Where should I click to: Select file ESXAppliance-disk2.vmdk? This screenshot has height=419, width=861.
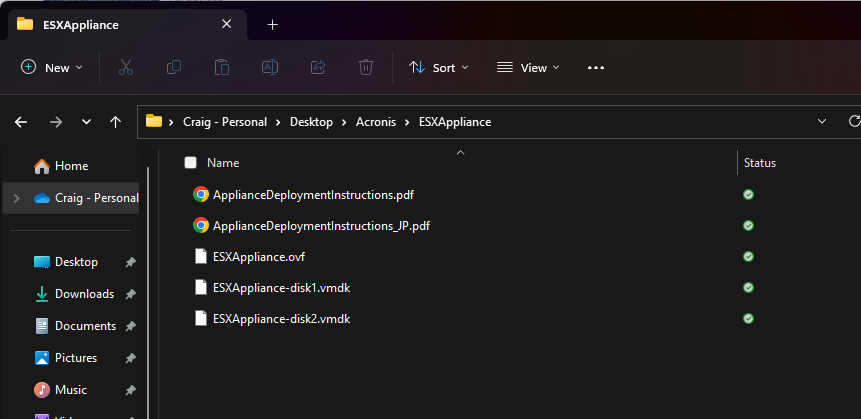coord(282,319)
